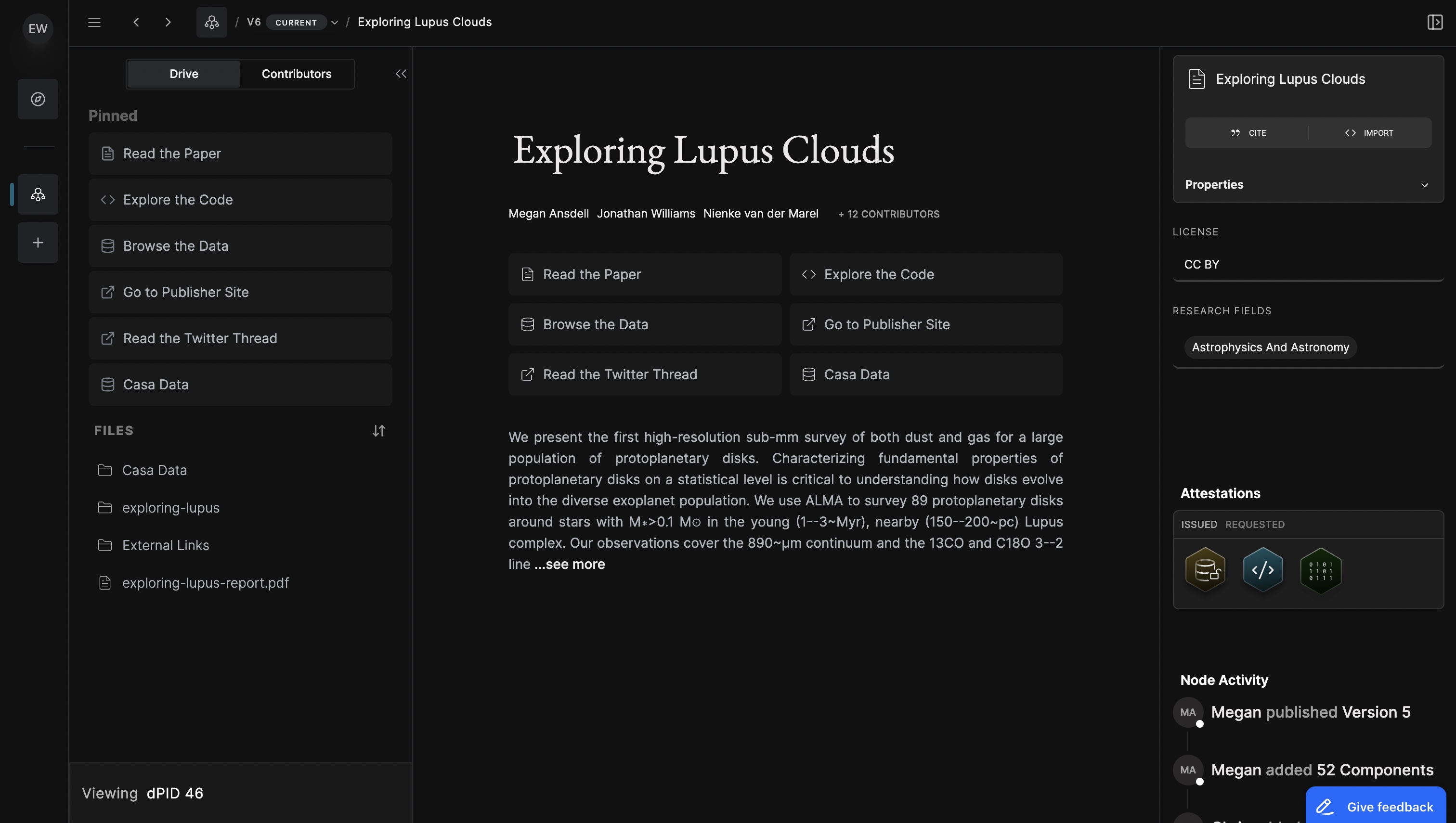Select Issued attestations filter

1199,525
